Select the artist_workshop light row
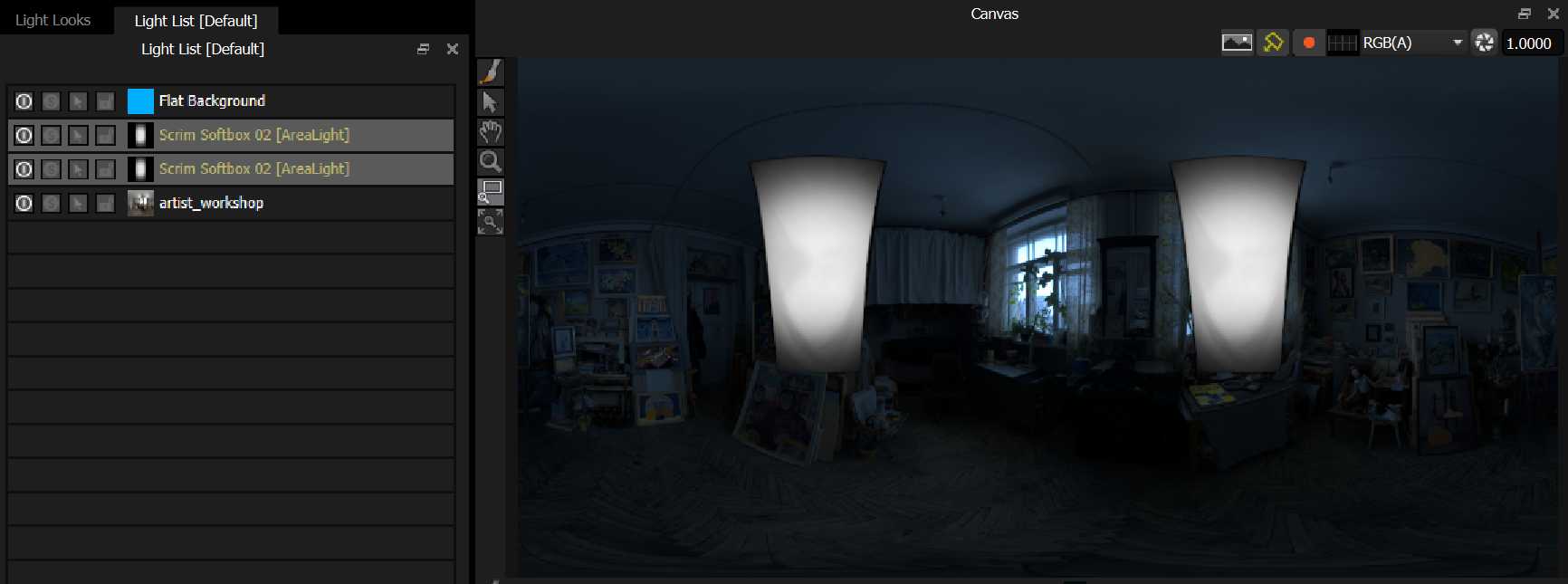Screen dimensions: 1568x584 (x=231, y=203)
